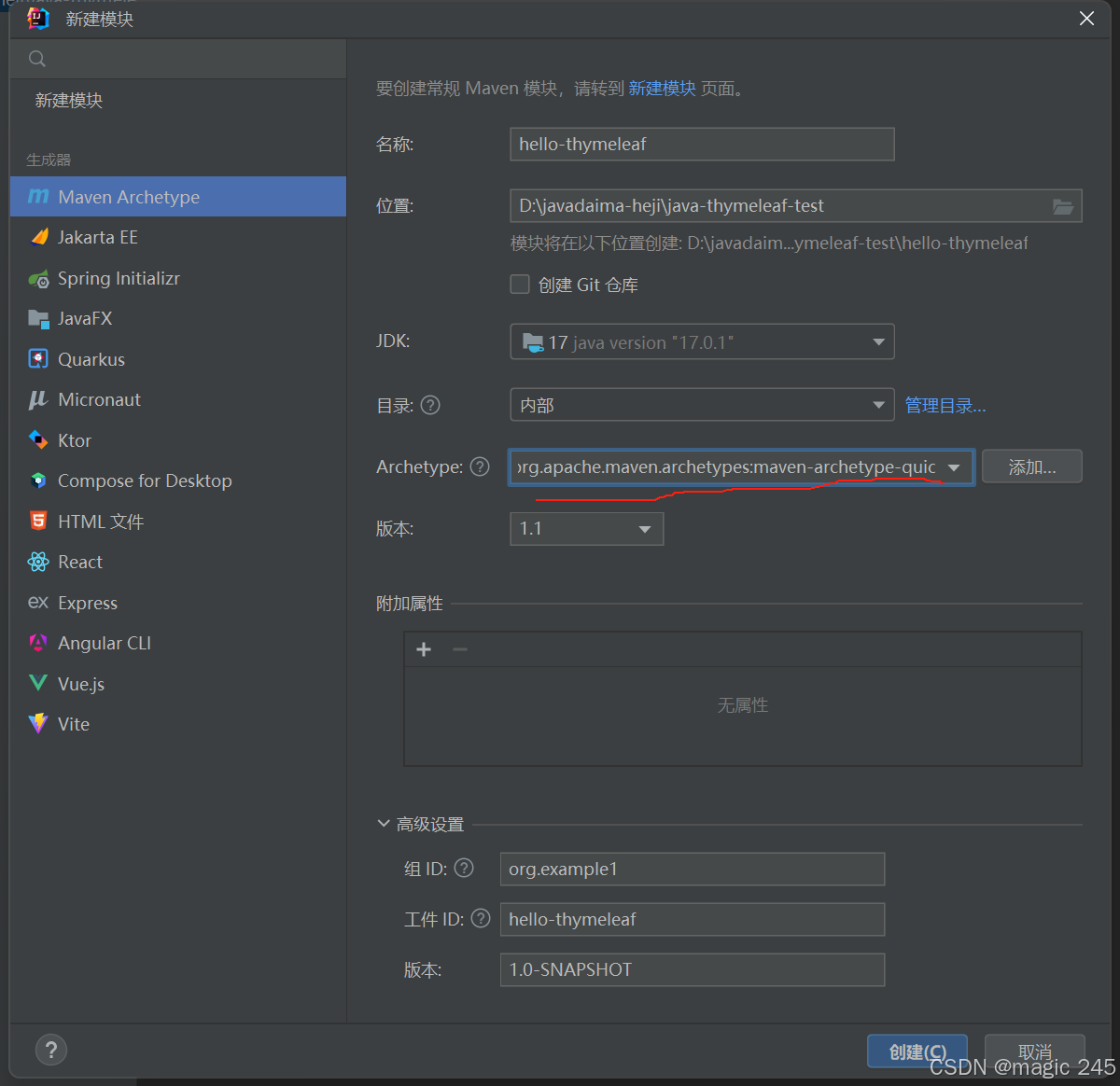Close the 新建模块 dialog

click(1086, 19)
